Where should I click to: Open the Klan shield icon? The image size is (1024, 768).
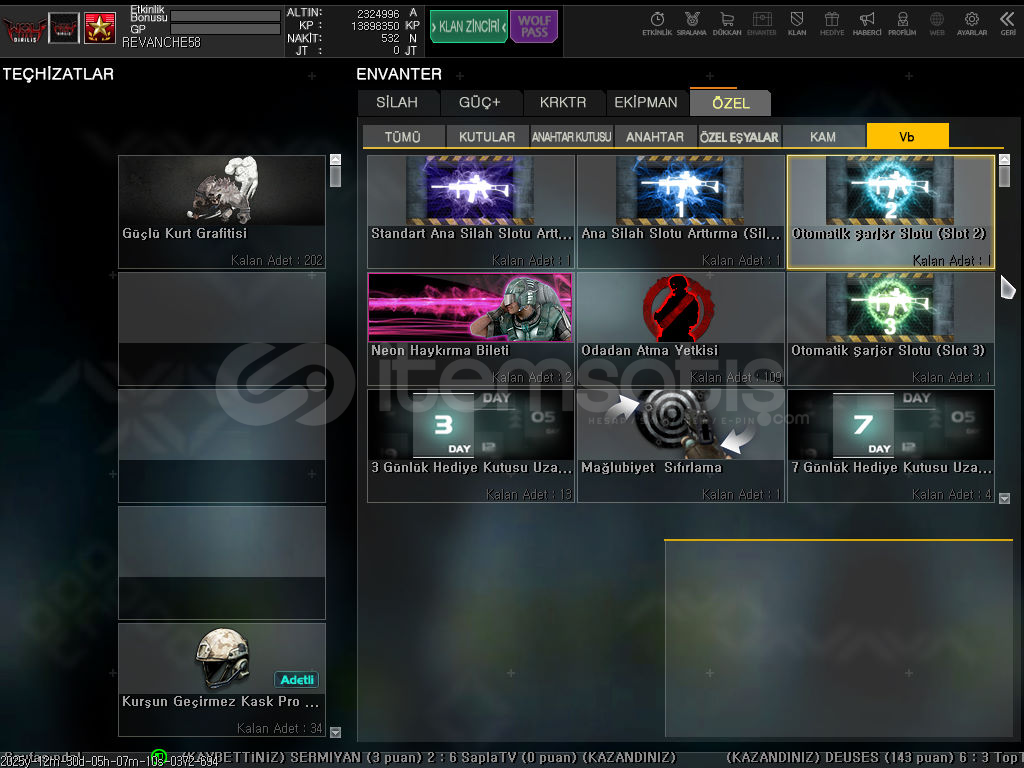tap(797, 23)
